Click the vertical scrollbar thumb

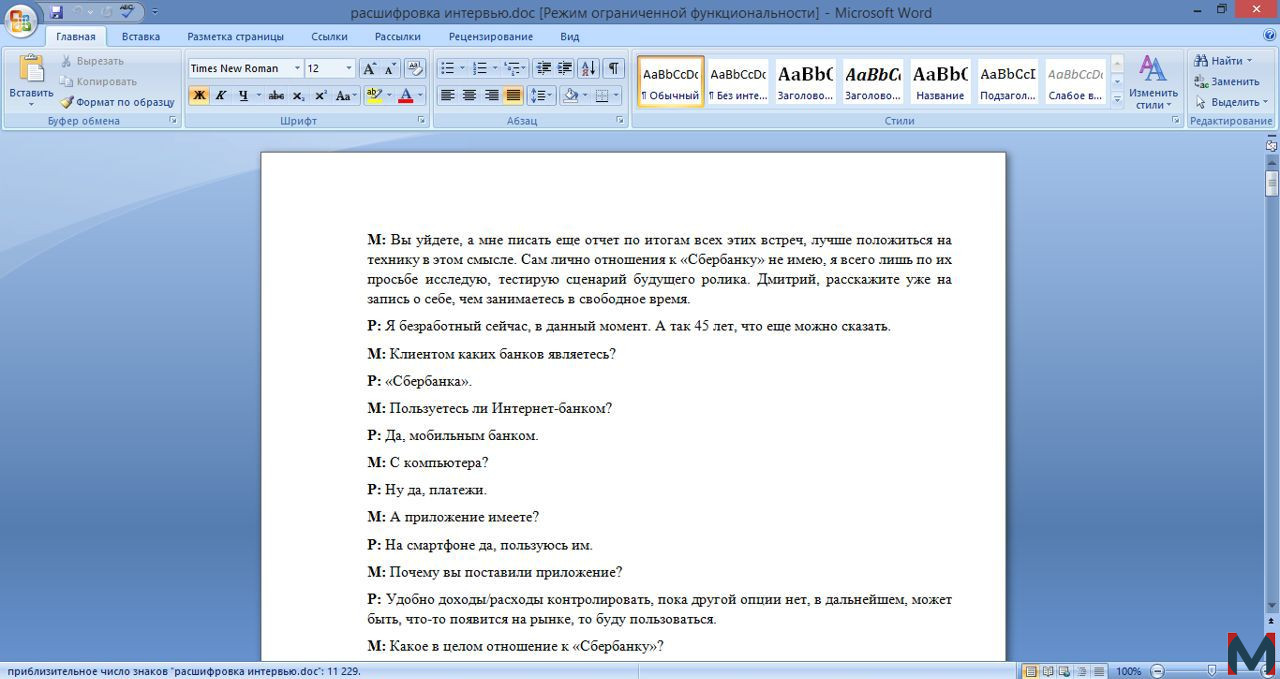pyautogui.click(x=1272, y=183)
